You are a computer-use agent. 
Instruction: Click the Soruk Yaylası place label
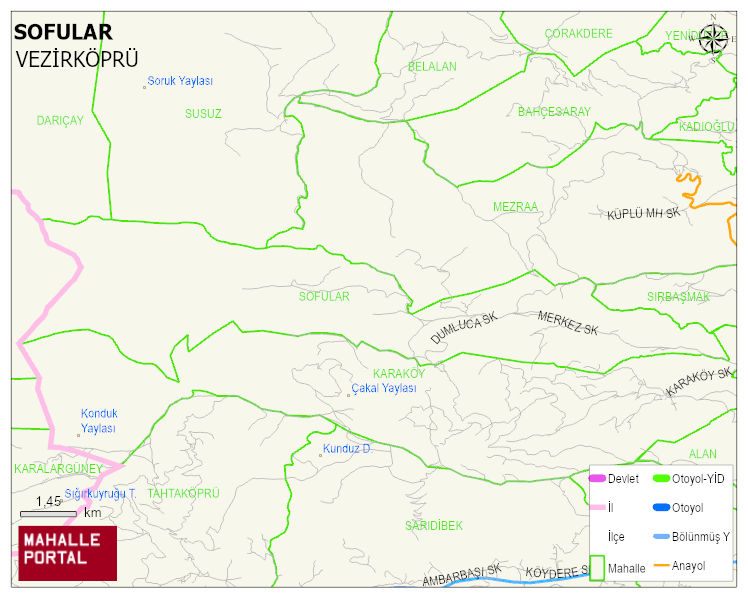[180, 81]
